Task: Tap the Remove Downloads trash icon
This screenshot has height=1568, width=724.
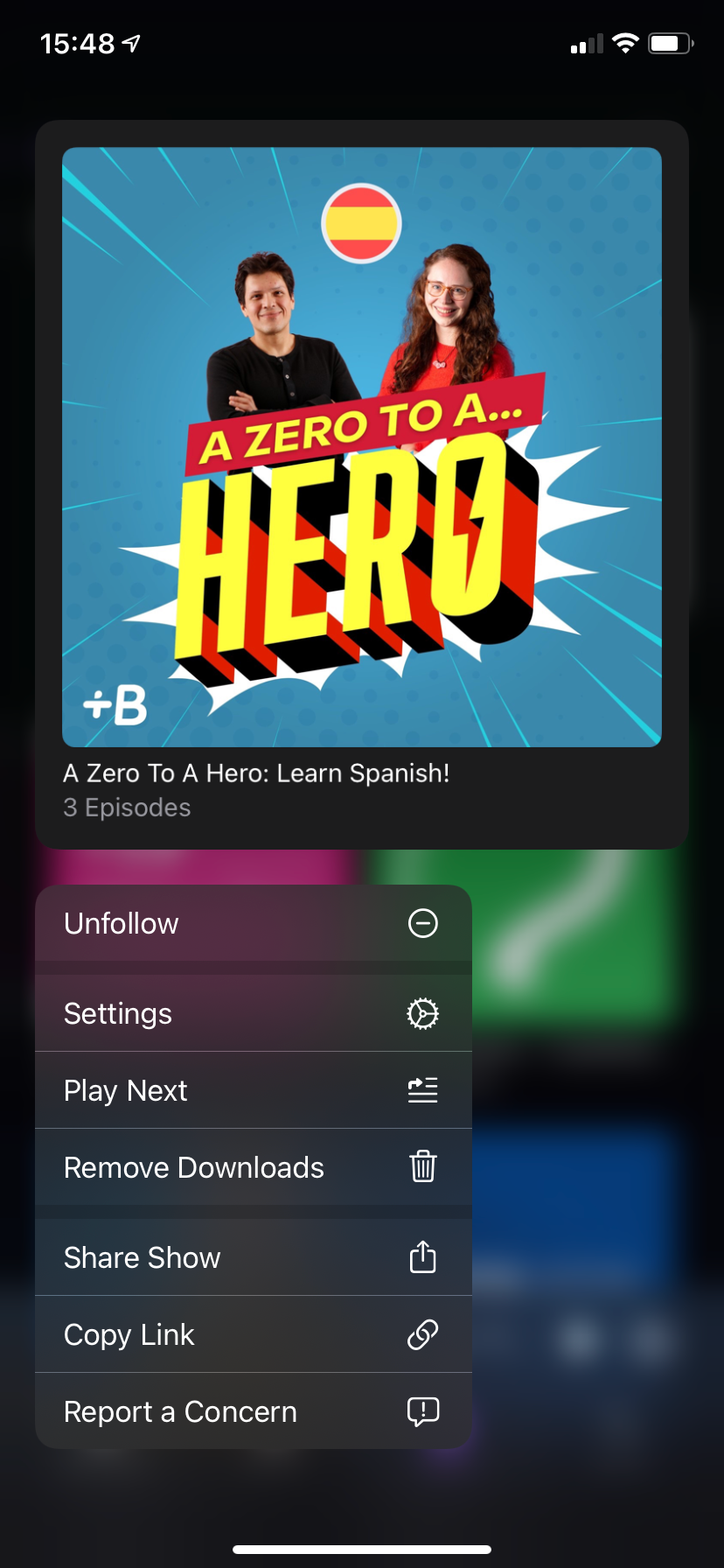Action: click(x=423, y=1166)
